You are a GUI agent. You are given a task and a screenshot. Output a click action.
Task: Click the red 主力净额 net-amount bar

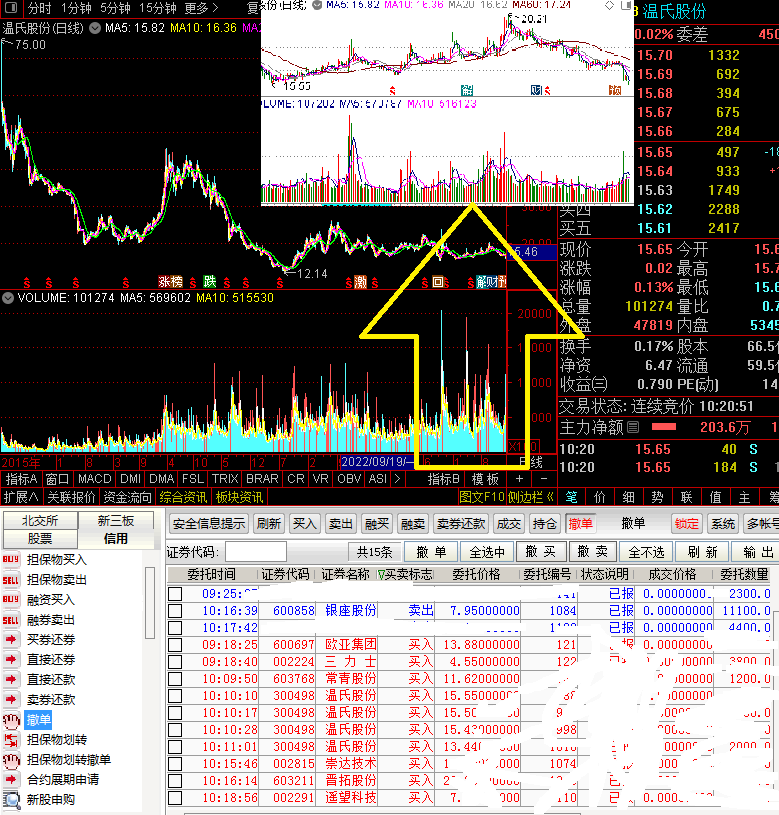pyautogui.click(x=664, y=427)
